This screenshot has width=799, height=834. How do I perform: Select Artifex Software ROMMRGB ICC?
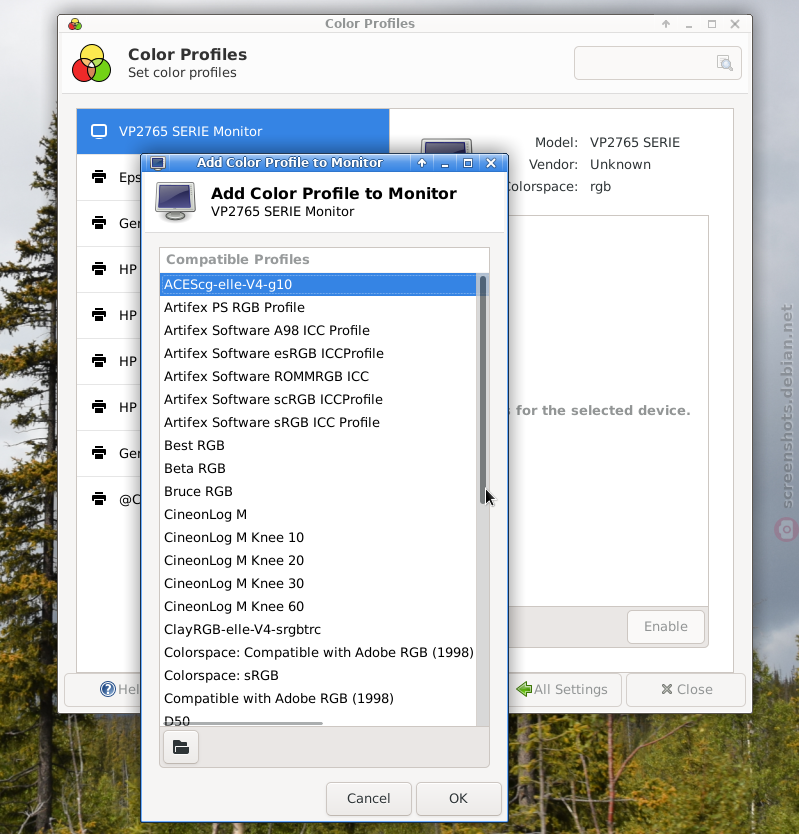pos(318,376)
